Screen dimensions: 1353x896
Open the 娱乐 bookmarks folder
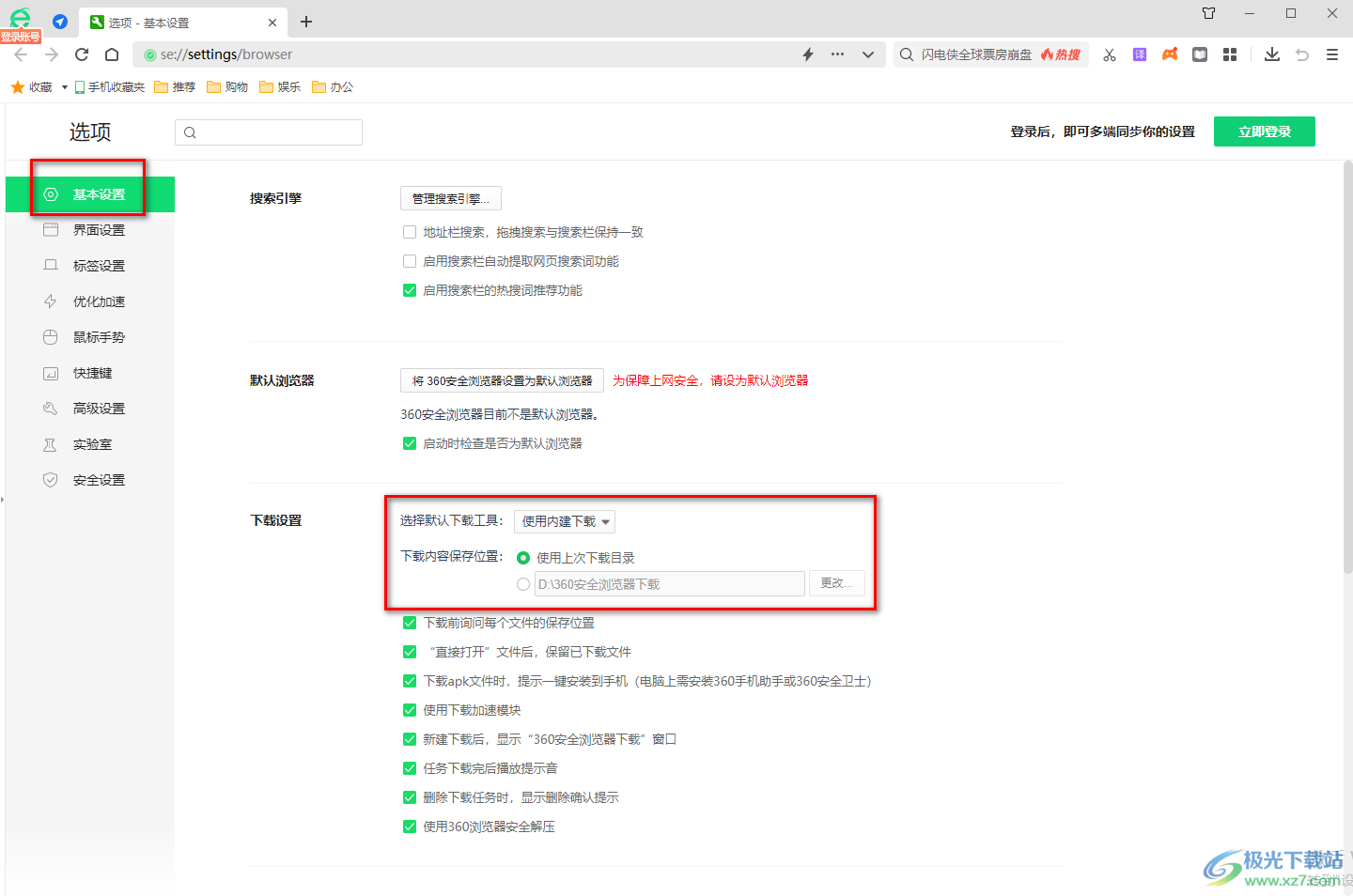click(280, 87)
